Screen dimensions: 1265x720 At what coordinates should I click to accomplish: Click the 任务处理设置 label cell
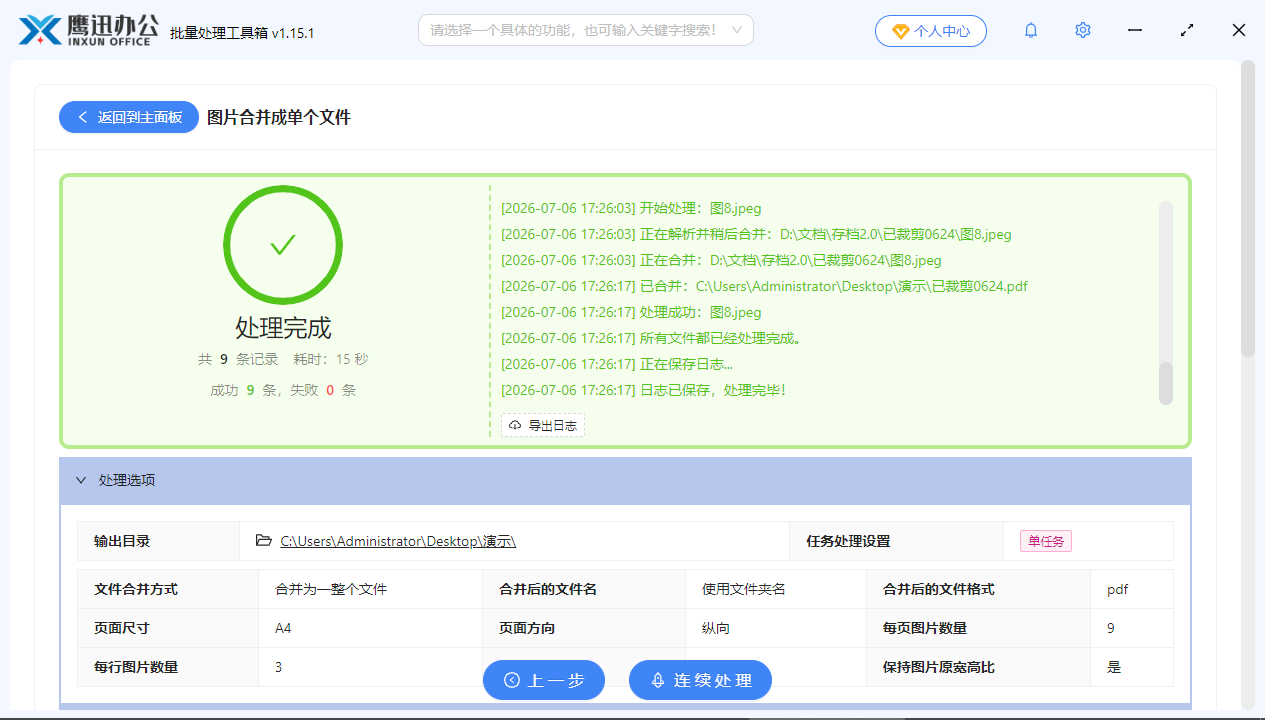pyautogui.click(x=896, y=541)
